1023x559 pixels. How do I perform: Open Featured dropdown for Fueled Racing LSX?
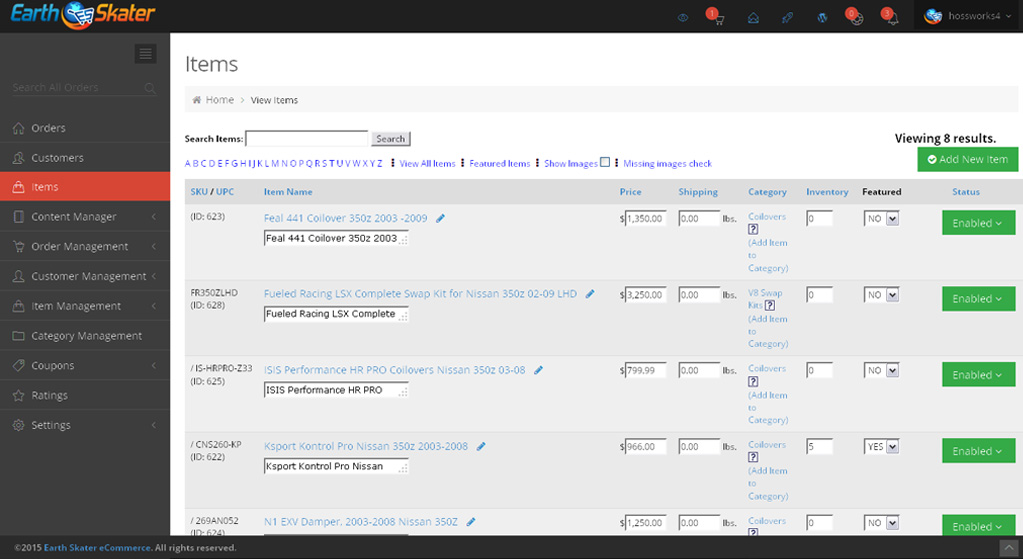[881, 295]
